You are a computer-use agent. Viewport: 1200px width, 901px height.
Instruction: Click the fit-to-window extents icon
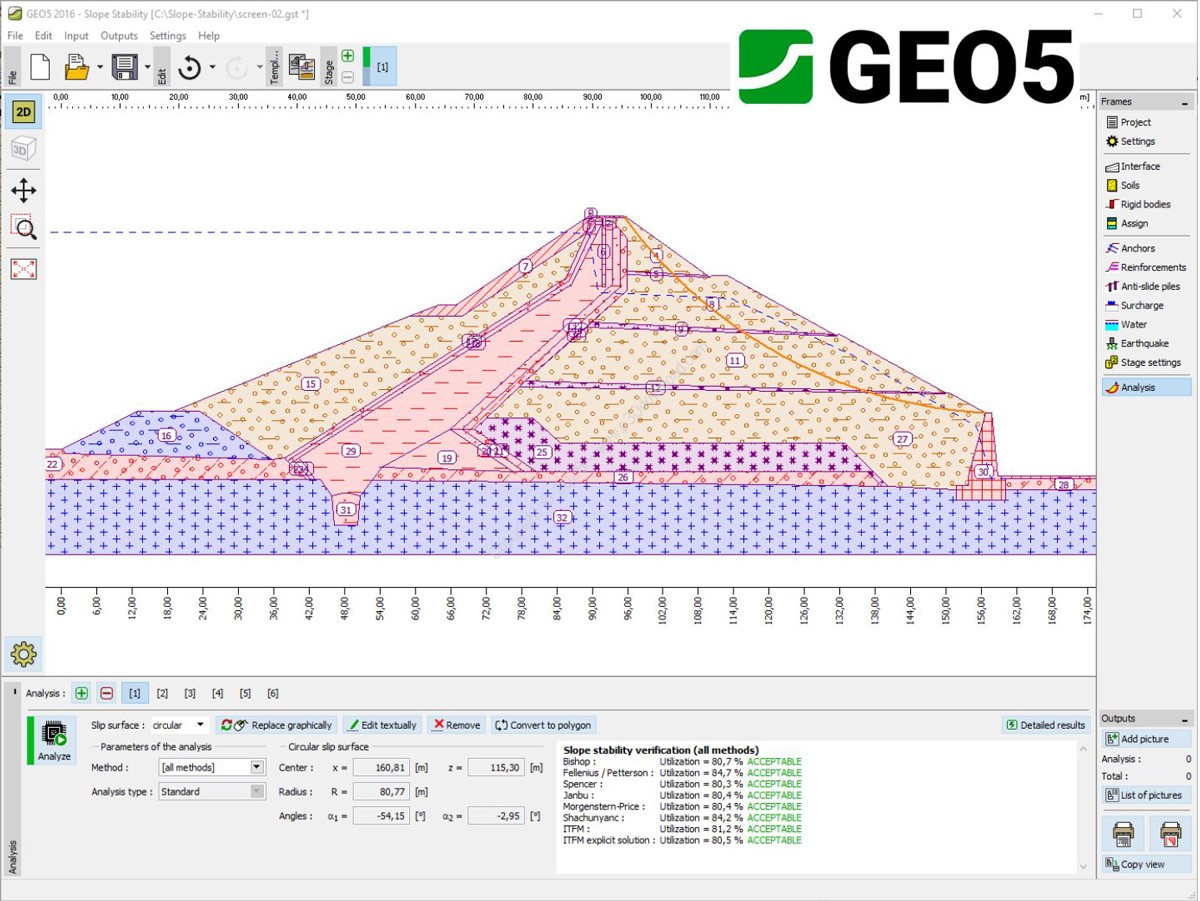pos(23,269)
